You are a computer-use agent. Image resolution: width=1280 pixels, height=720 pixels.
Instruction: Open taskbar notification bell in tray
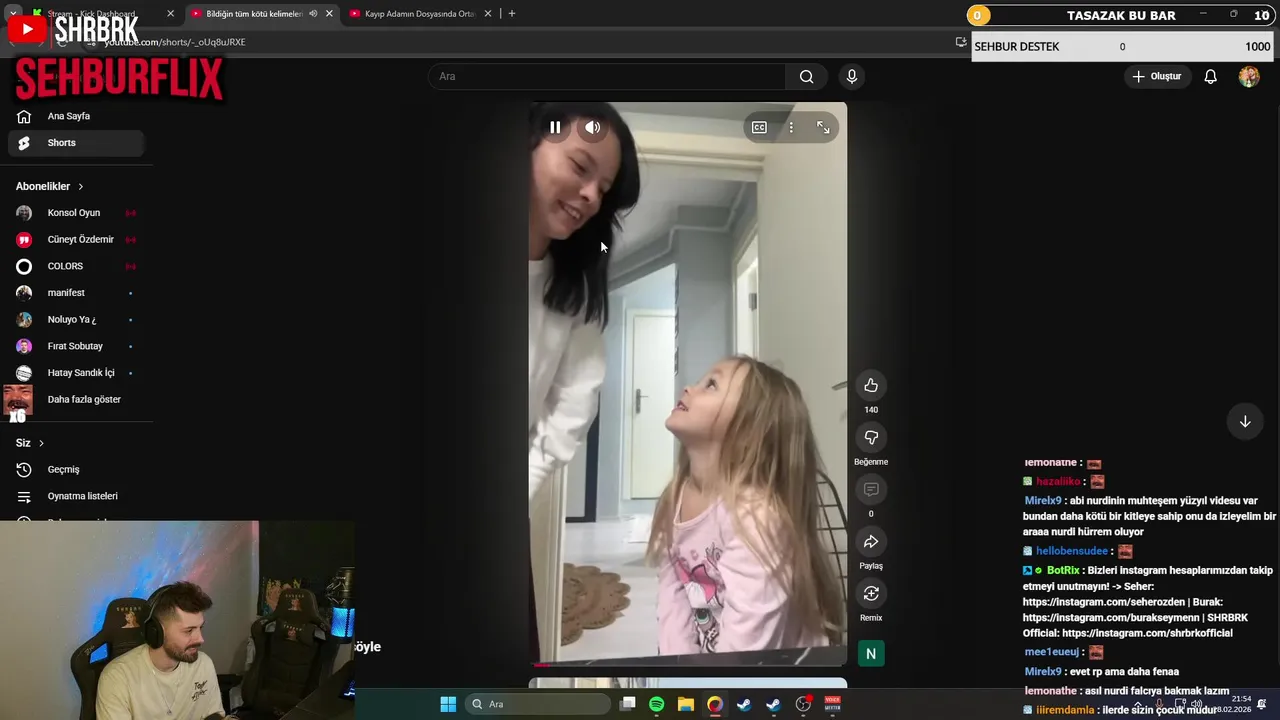(x=1262, y=705)
